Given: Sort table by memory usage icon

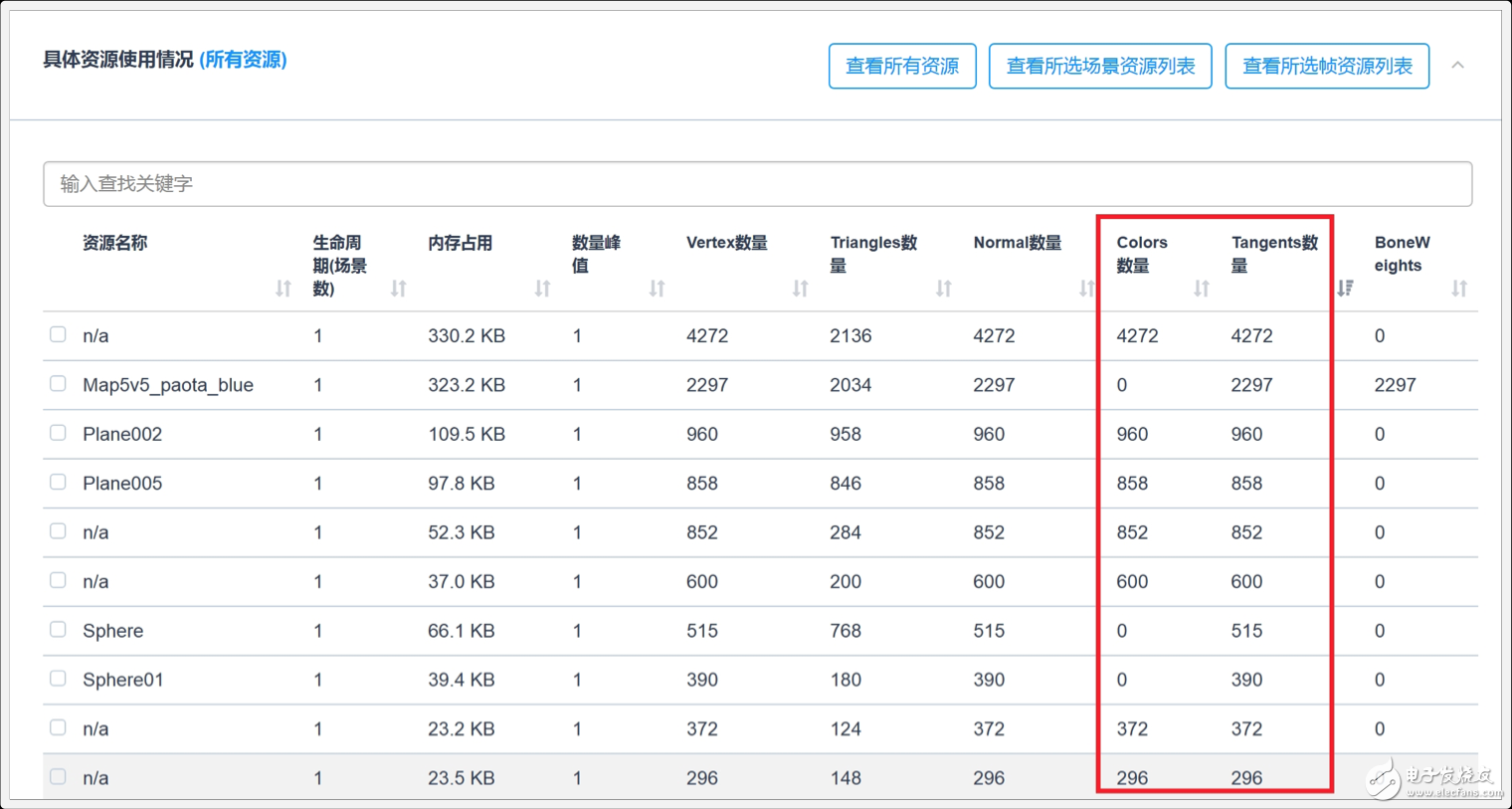Looking at the screenshot, I should click(542, 289).
